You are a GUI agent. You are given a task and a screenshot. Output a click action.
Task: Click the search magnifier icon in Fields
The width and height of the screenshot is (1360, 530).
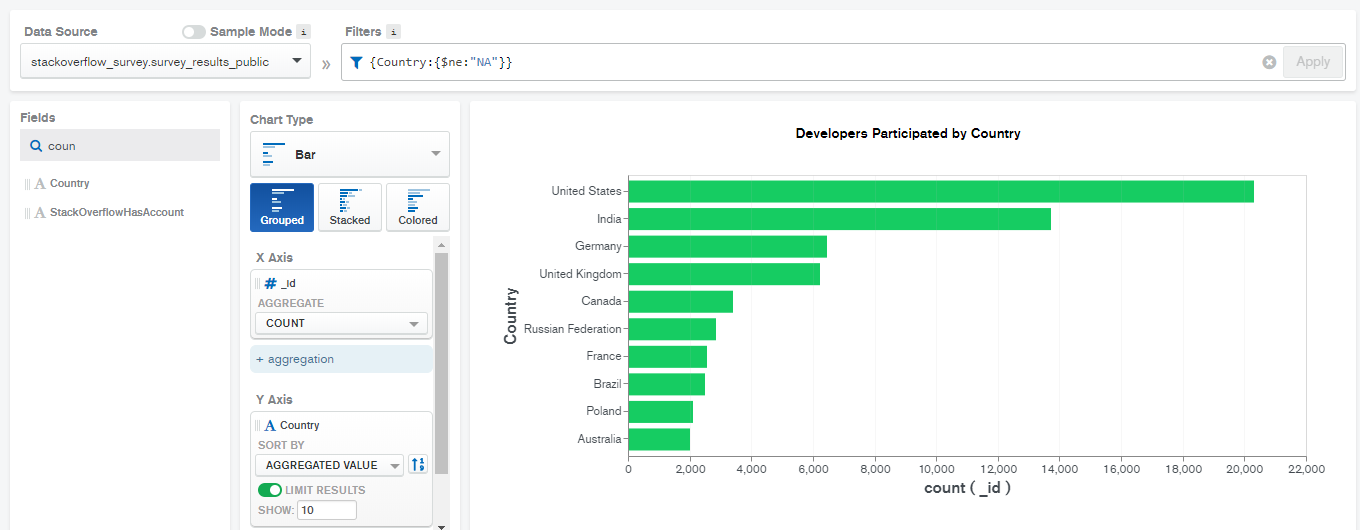pos(36,146)
